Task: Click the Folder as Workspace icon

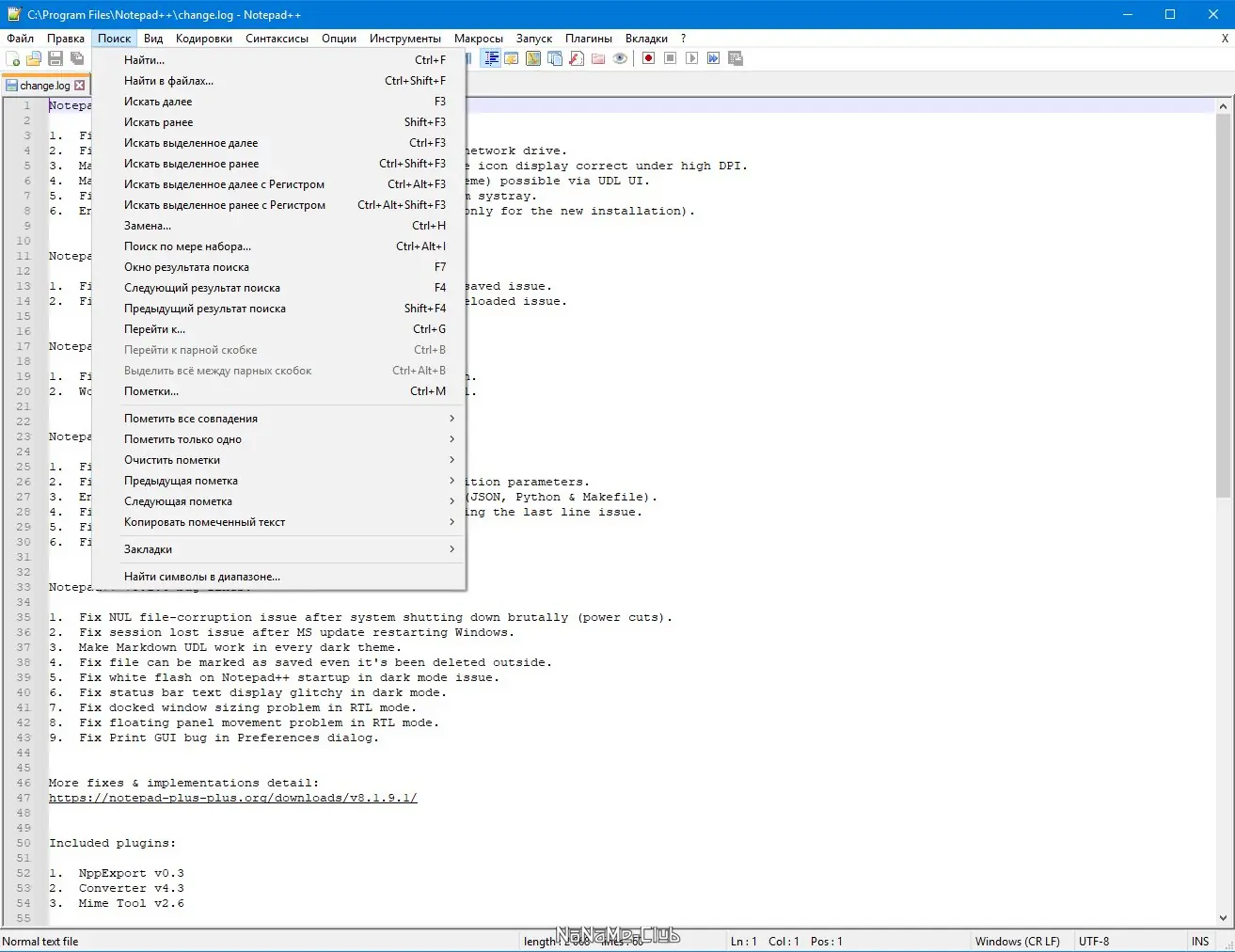Action: (598, 58)
